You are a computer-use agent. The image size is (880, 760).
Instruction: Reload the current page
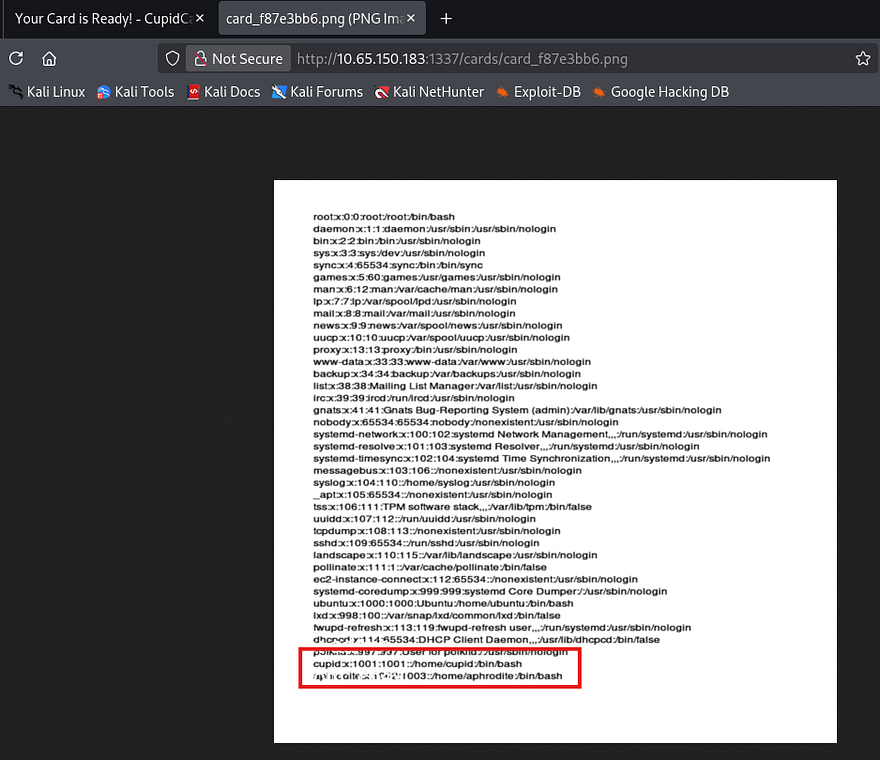(16, 59)
